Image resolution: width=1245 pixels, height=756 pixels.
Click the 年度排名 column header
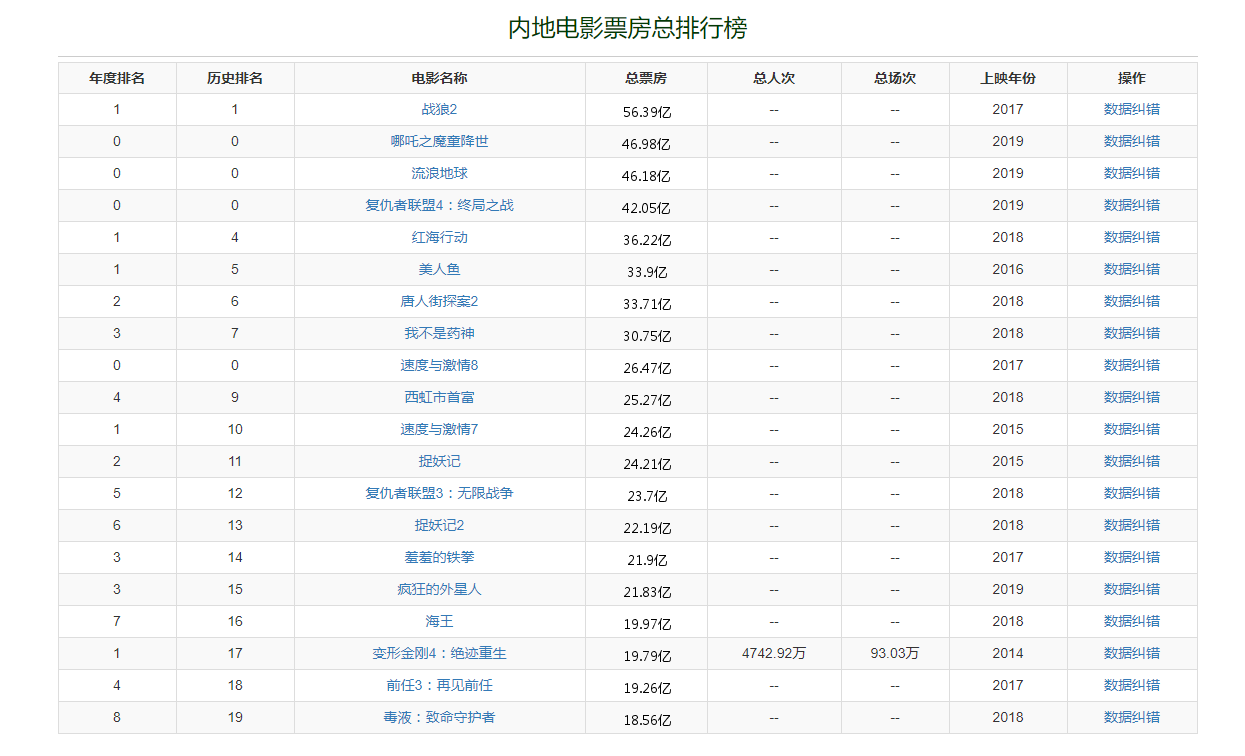coord(117,78)
